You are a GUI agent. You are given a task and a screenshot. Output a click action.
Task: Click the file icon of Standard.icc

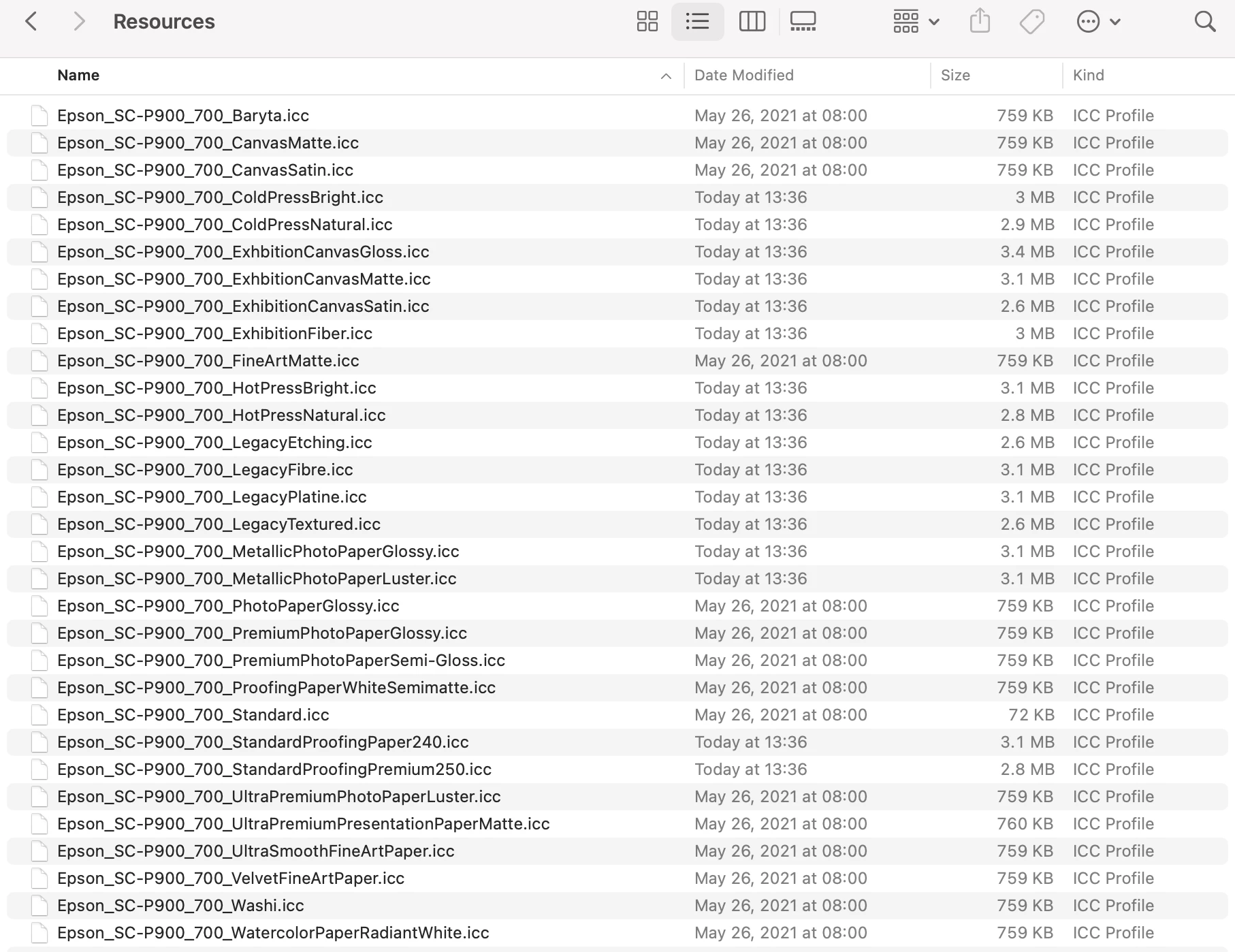coord(39,715)
